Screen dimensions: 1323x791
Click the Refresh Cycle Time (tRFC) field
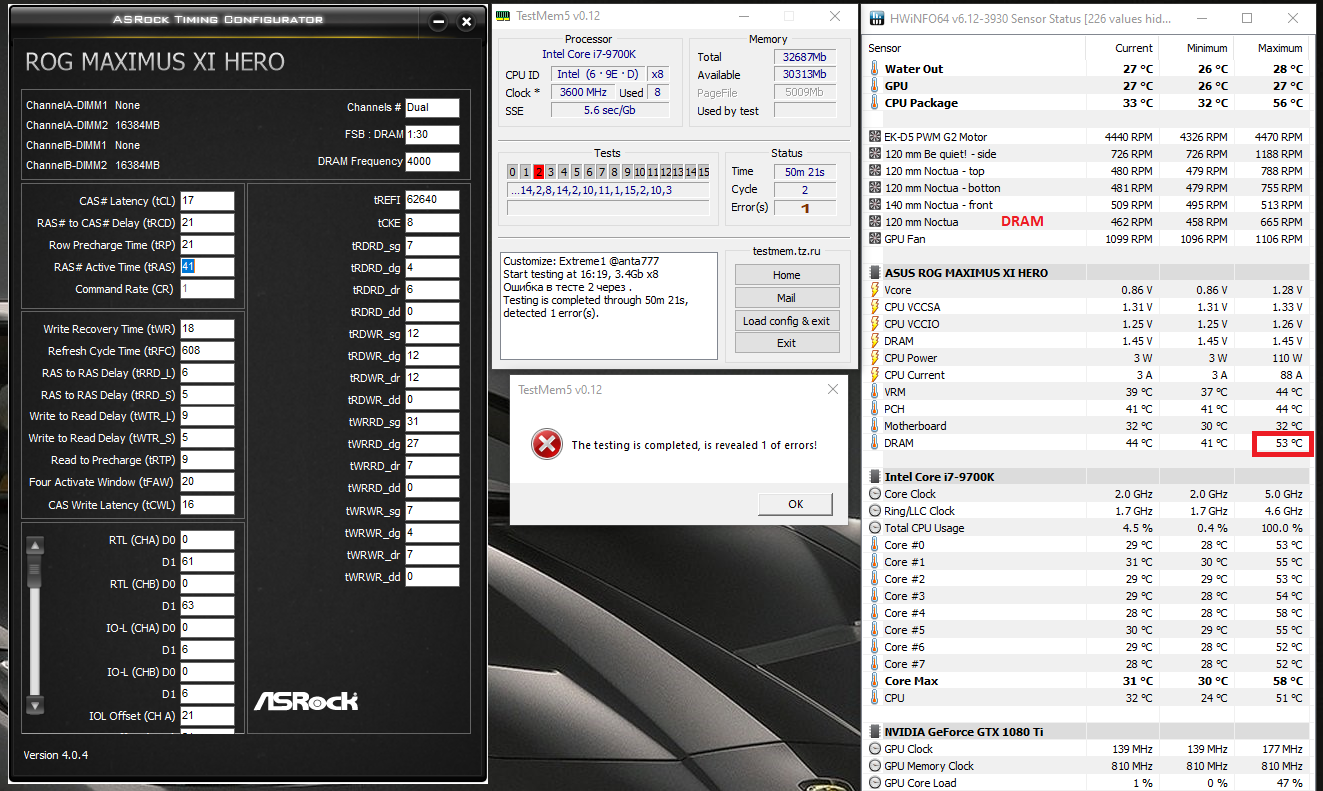[x=207, y=351]
